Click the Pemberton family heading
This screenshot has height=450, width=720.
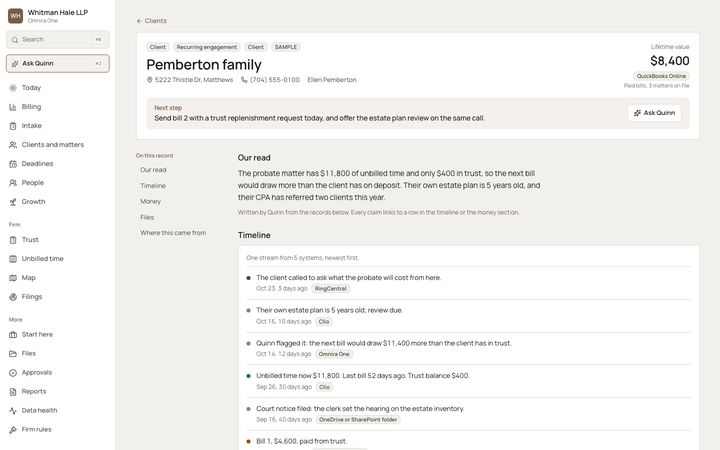pos(204,65)
